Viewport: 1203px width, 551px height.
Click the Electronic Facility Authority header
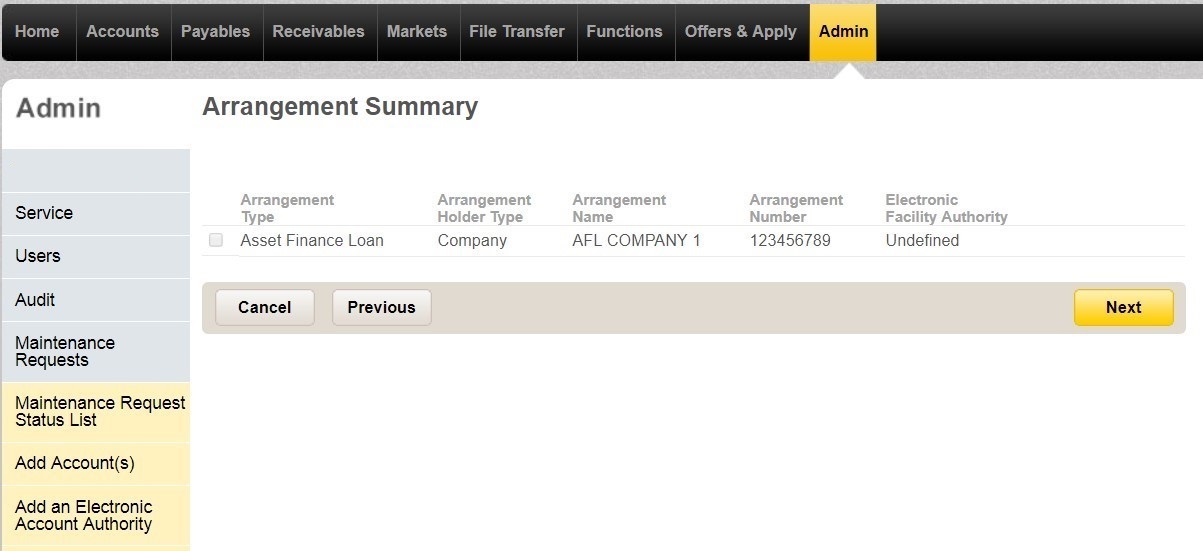pos(946,208)
